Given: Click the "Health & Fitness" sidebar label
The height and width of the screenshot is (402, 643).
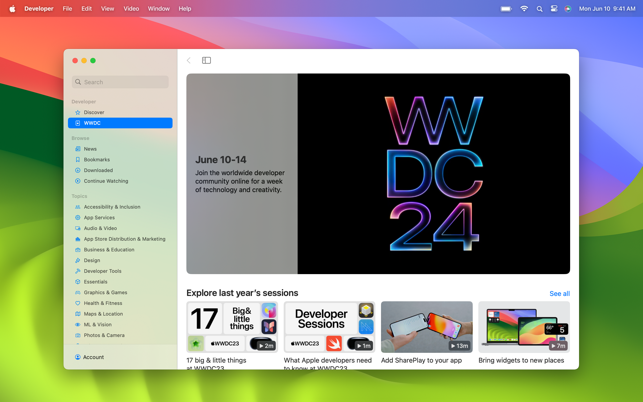Looking at the screenshot, I should click(x=103, y=303).
